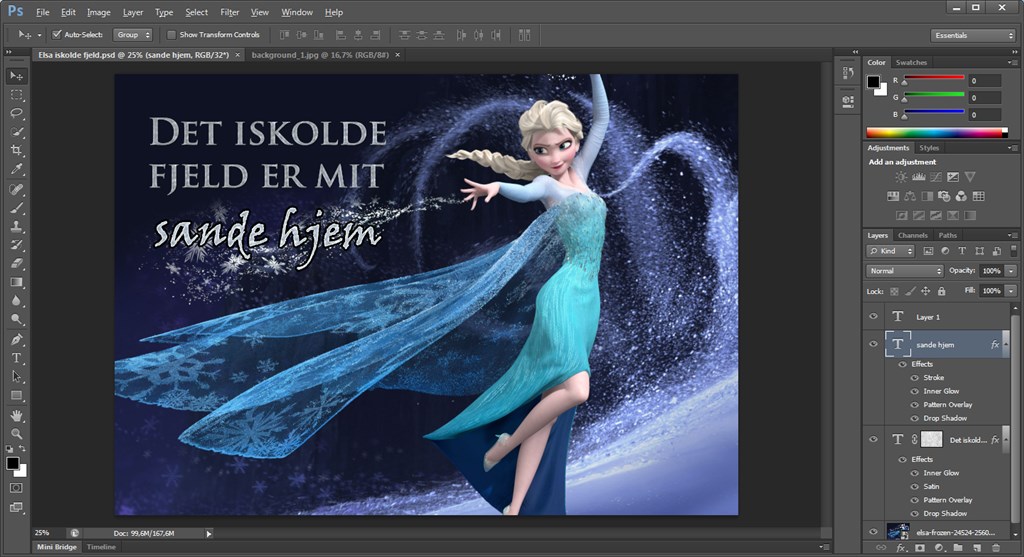Hide the sande hjem layer
Viewport: 1024px width, 557px height.
tap(873, 343)
